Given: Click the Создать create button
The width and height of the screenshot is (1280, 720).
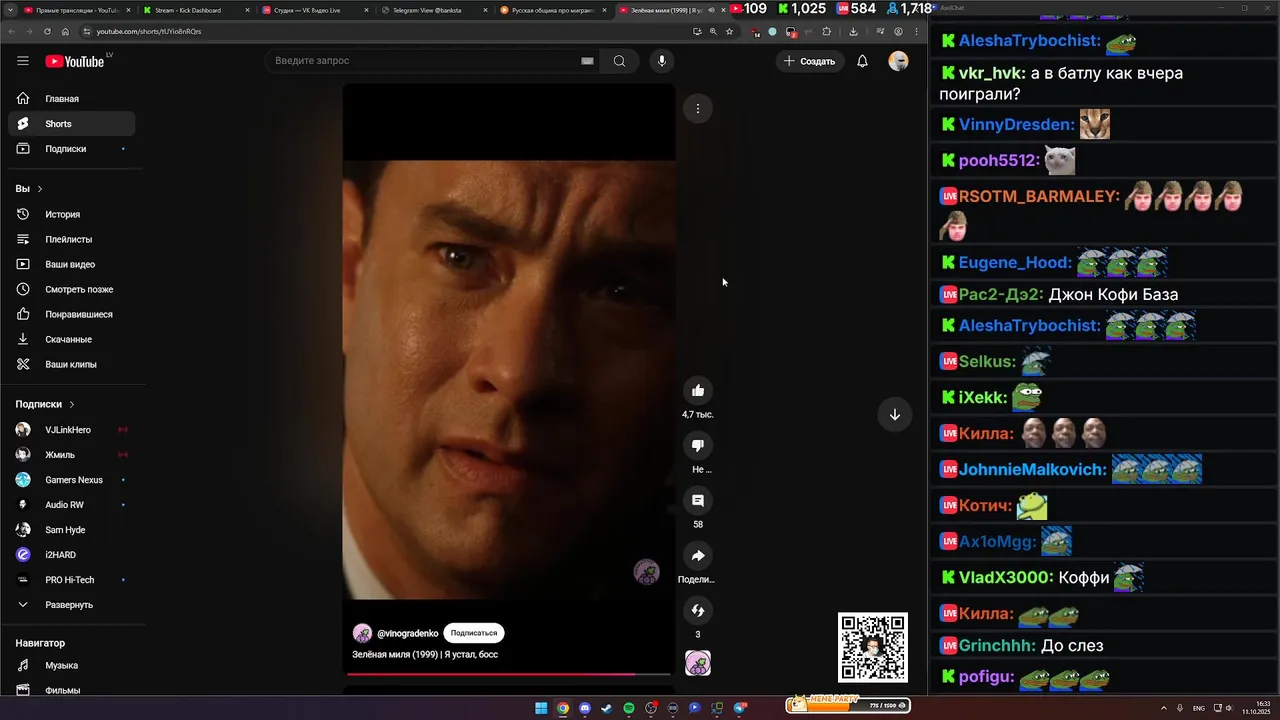Looking at the screenshot, I should pyautogui.click(x=810, y=61).
